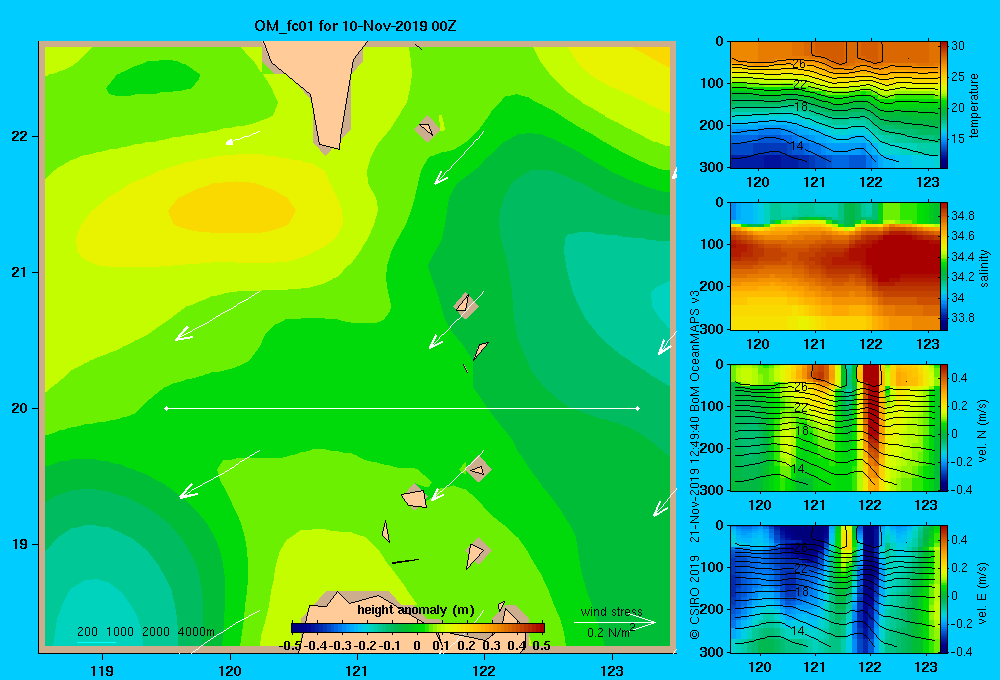Click longitude label 121 under main map
The image size is (1000, 680).
pos(357,671)
